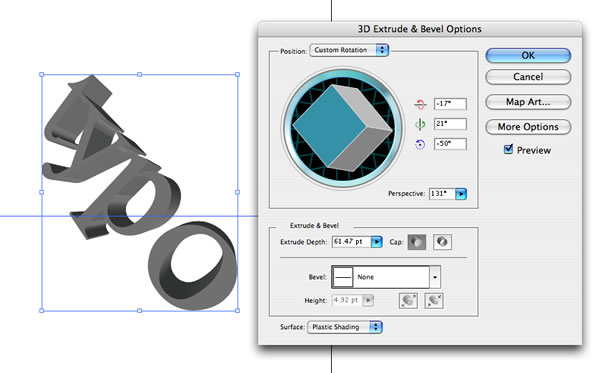Image resolution: width=600 pixels, height=373 pixels.
Task: Click the X-axis rotation icon
Action: pyautogui.click(x=420, y=104)
